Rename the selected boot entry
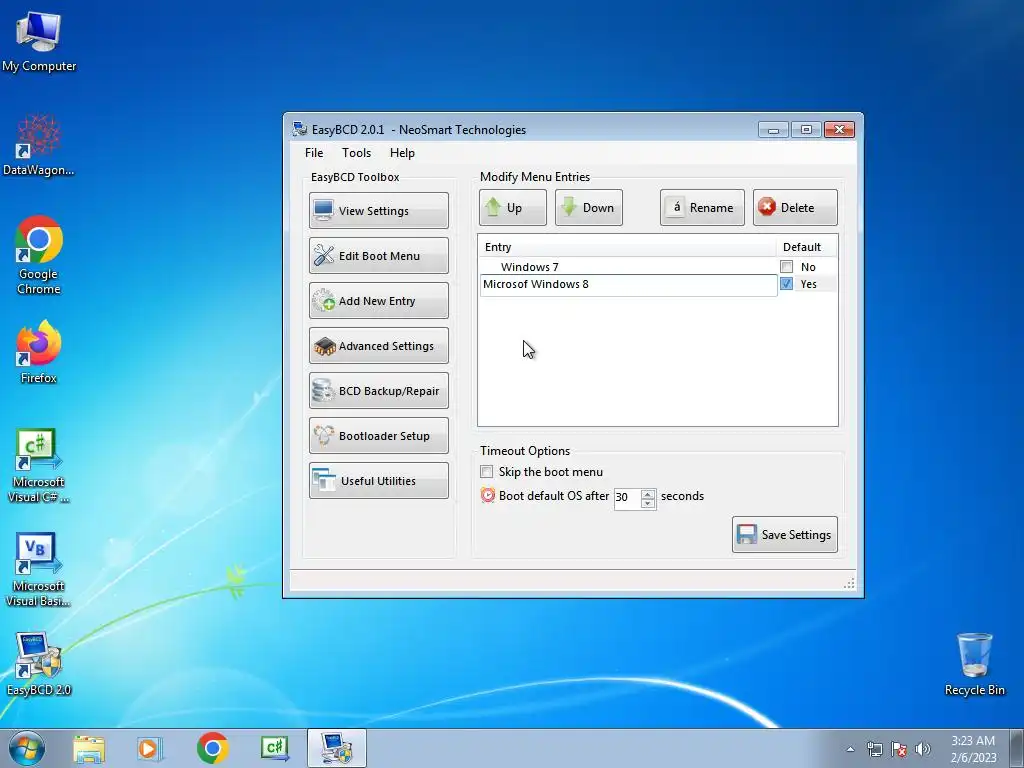1024x768 pixels. tap(702, 208)
